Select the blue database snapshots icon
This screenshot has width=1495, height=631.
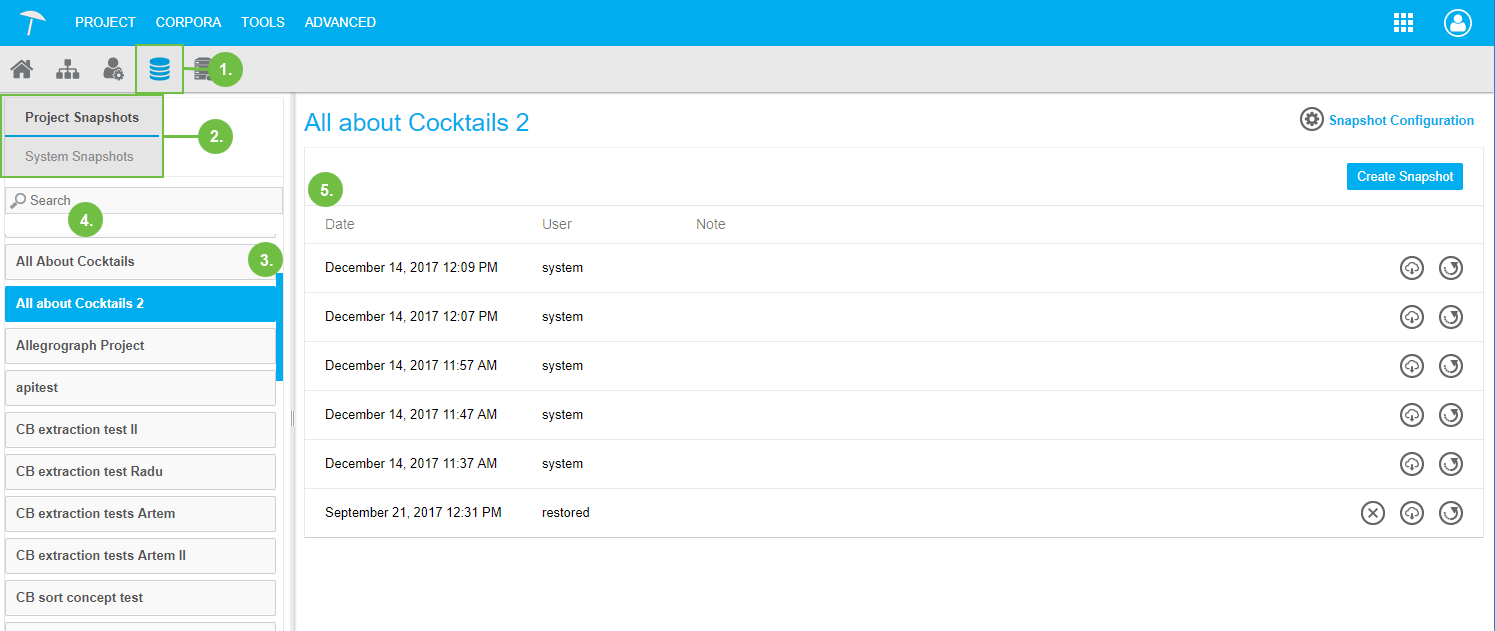click(159, 69)
